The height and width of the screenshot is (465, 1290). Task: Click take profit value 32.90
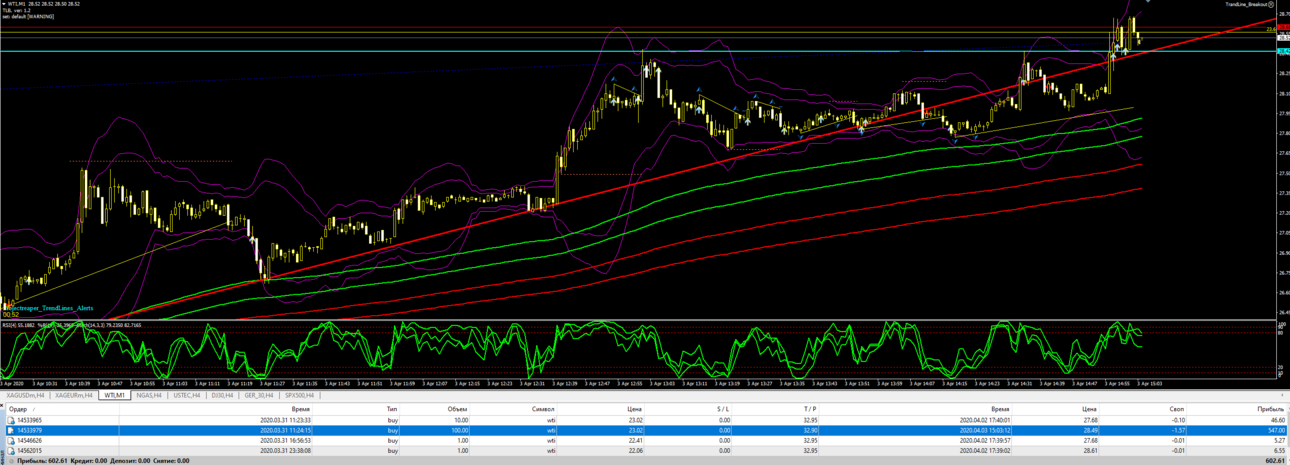click(810, 431)
